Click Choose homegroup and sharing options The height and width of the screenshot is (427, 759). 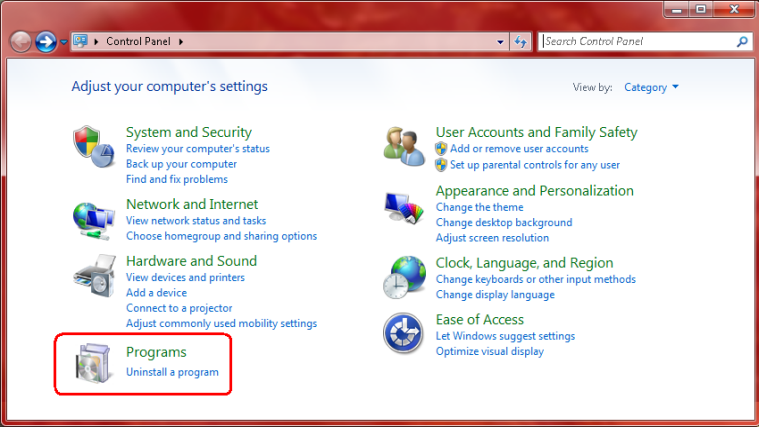click(x=221, y=236)
